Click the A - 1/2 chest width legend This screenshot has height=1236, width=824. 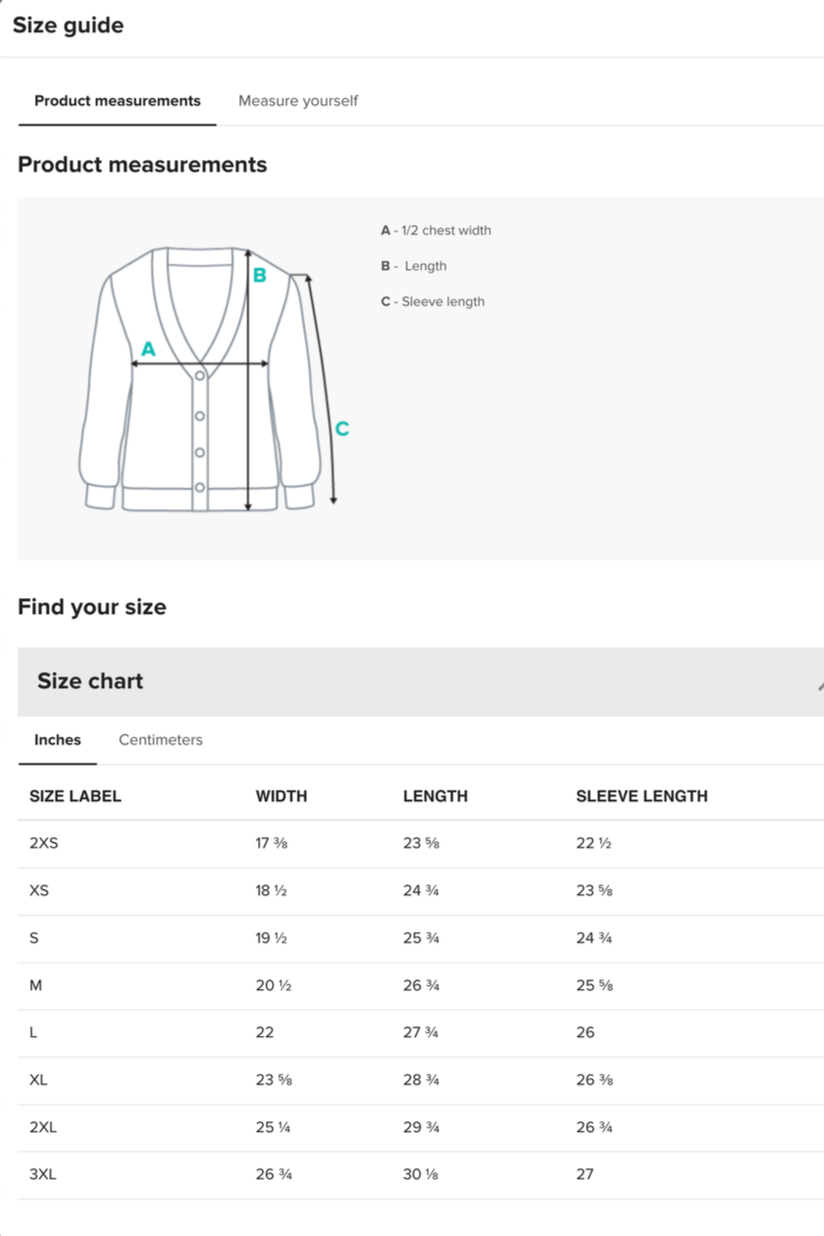coord(436,230)
